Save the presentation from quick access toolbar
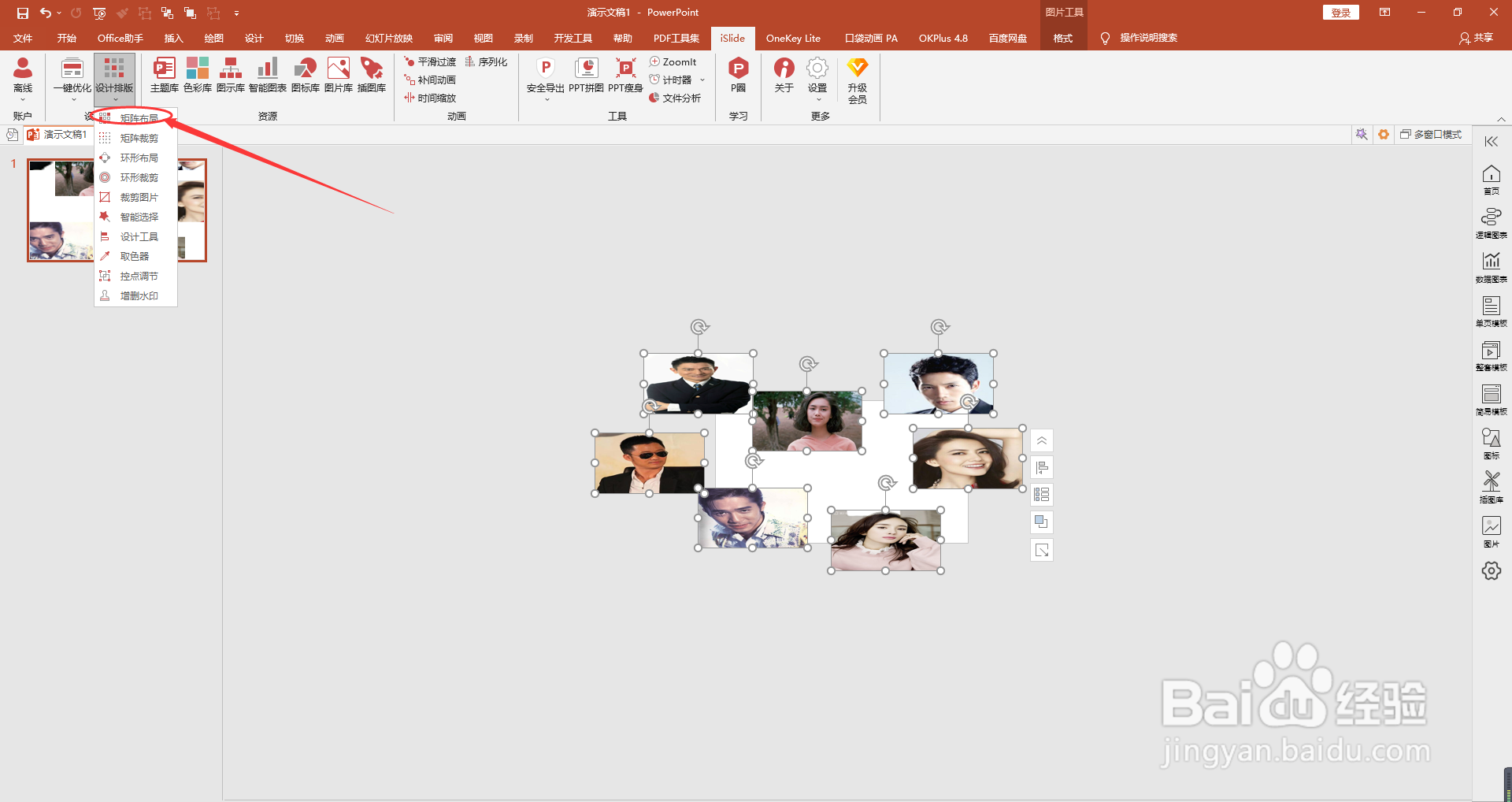1512x802 pixels. [22, 13]
